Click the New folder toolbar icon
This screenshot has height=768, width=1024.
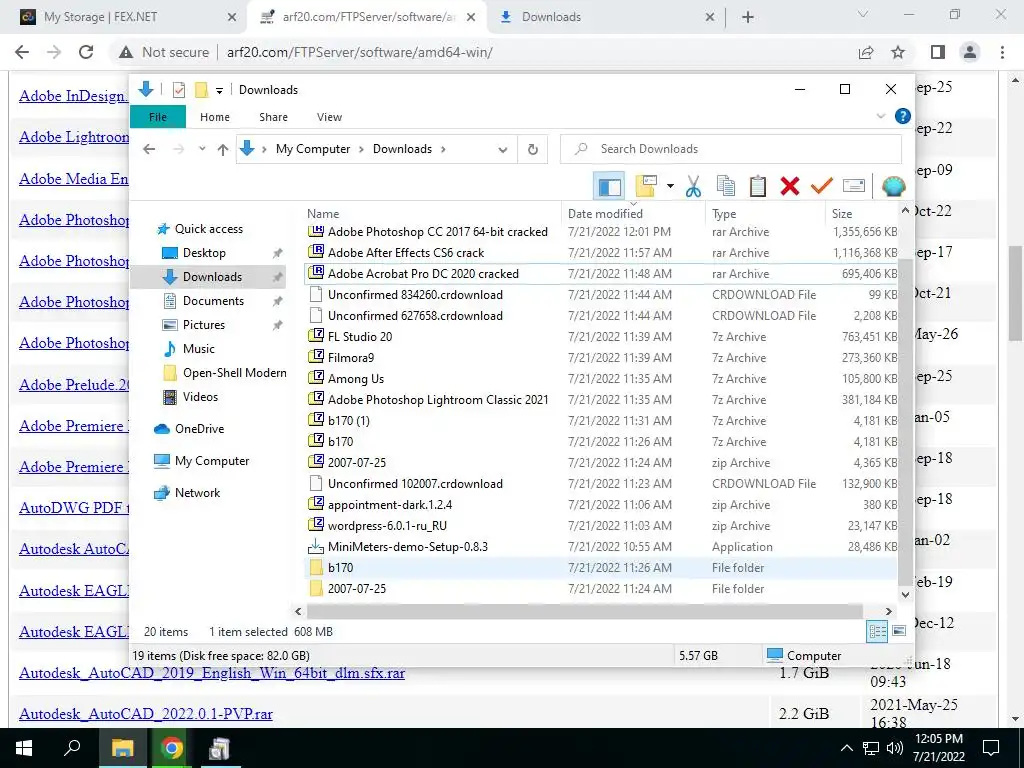(646, 187)
